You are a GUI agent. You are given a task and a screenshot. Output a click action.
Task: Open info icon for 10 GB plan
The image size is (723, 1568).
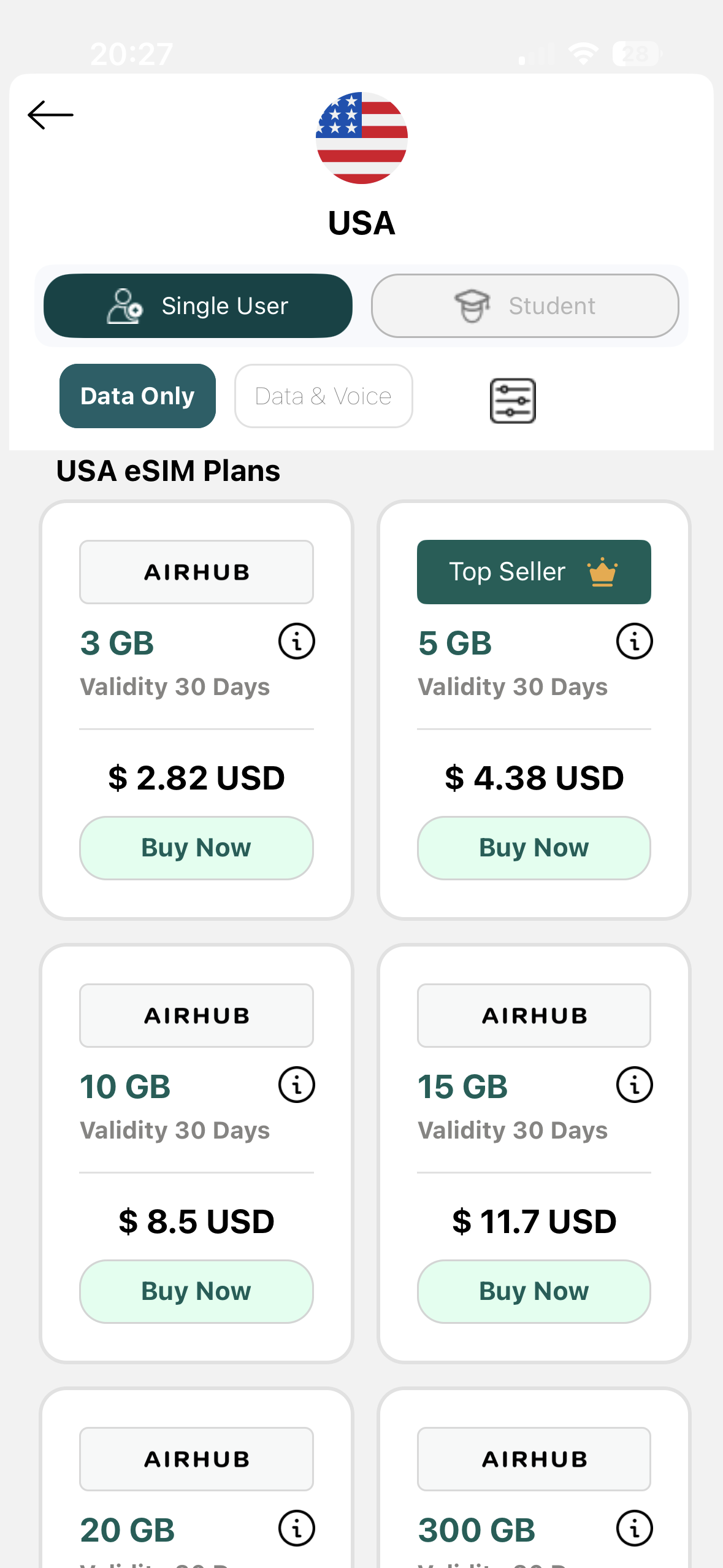coord(297,1085)
